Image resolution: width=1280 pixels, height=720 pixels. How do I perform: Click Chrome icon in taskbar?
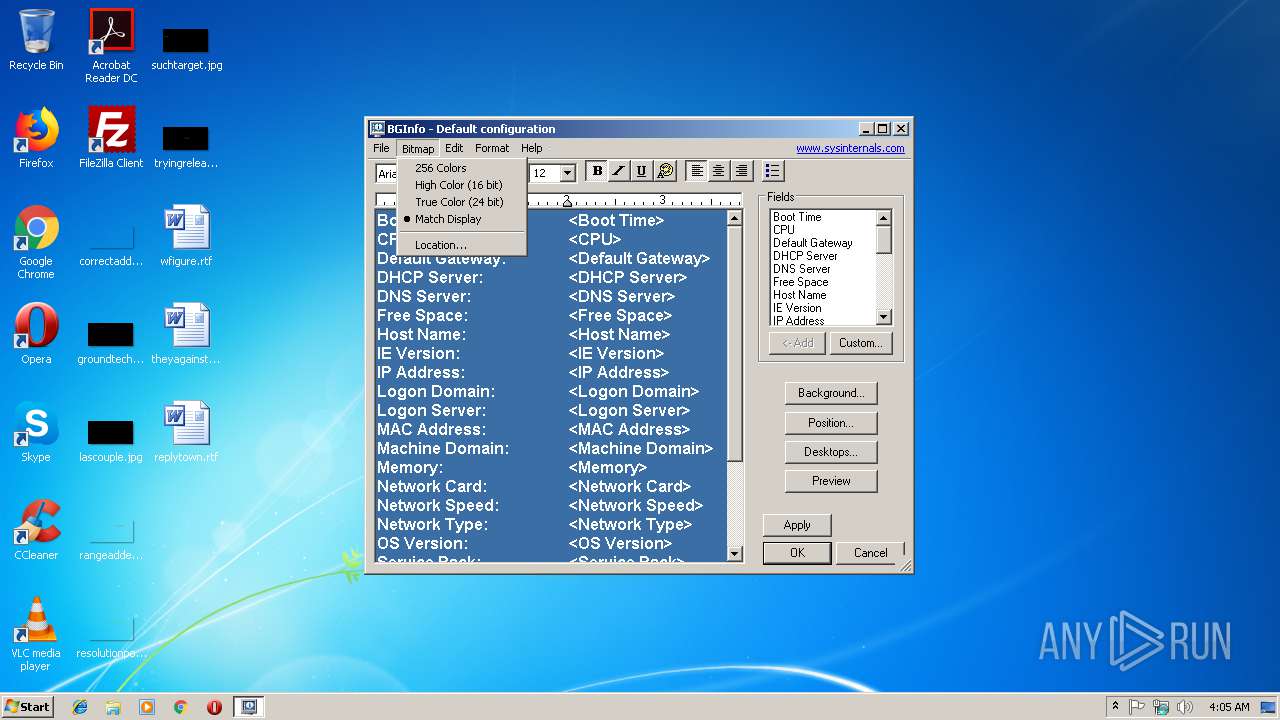point(180,707)
